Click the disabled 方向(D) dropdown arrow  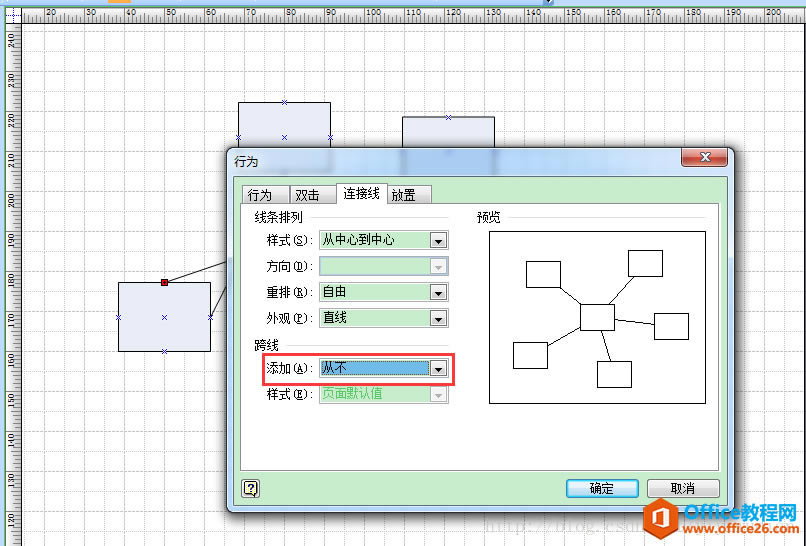point(438,266)
